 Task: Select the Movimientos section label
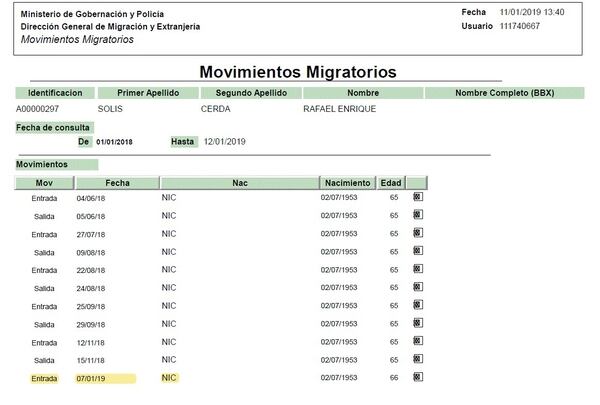point(43,164)
